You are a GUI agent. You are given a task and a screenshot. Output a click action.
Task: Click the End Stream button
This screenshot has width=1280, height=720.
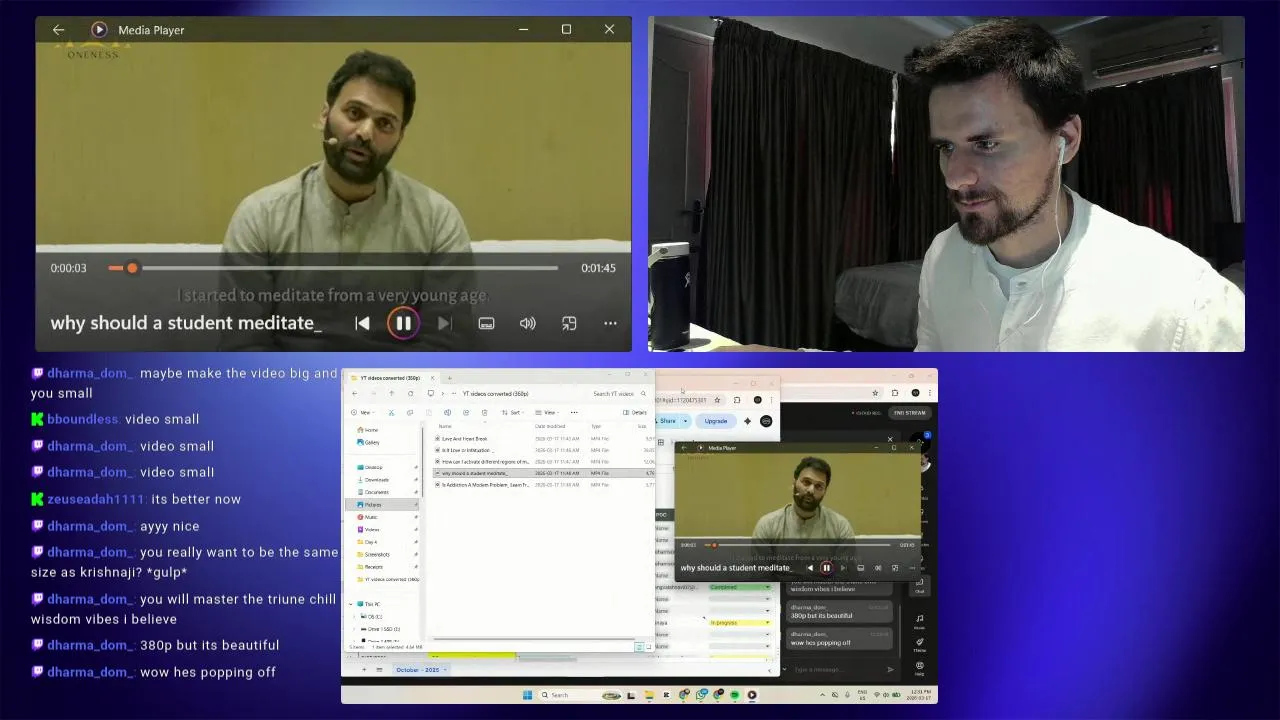[x=910, y=413]
